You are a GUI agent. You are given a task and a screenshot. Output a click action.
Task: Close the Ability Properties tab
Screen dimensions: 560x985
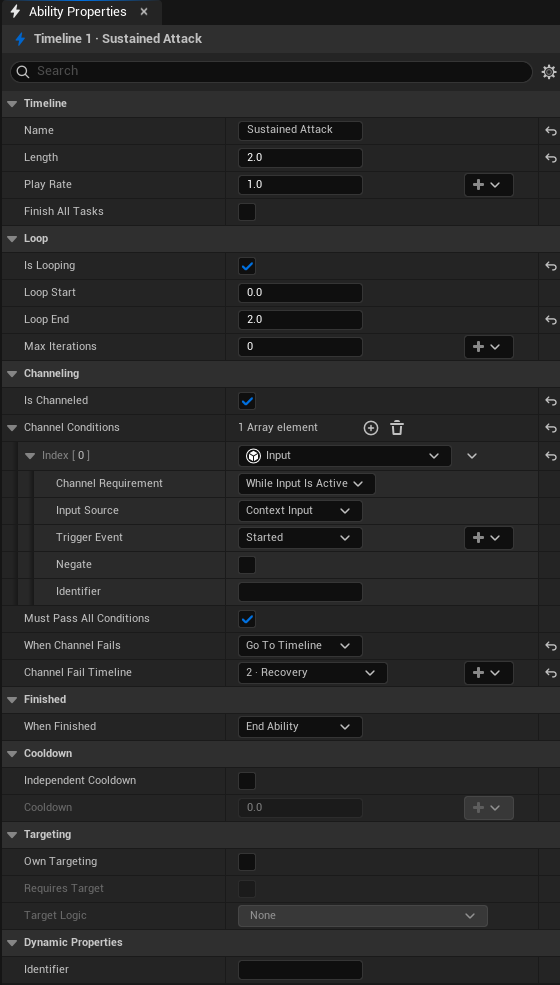[x=144, y=12]
